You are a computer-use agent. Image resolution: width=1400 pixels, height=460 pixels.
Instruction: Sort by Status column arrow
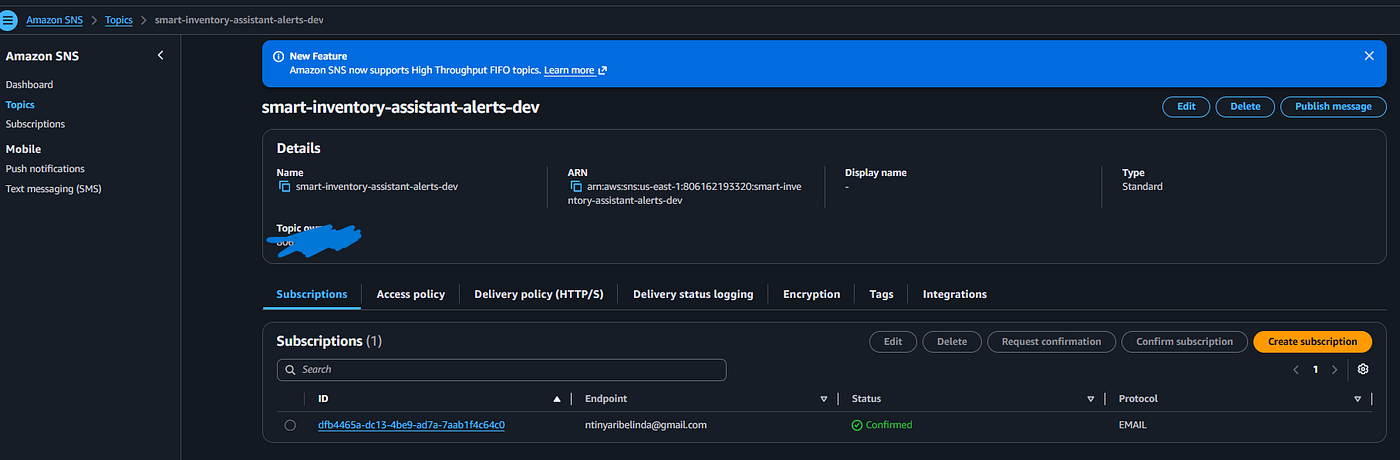1091,399
